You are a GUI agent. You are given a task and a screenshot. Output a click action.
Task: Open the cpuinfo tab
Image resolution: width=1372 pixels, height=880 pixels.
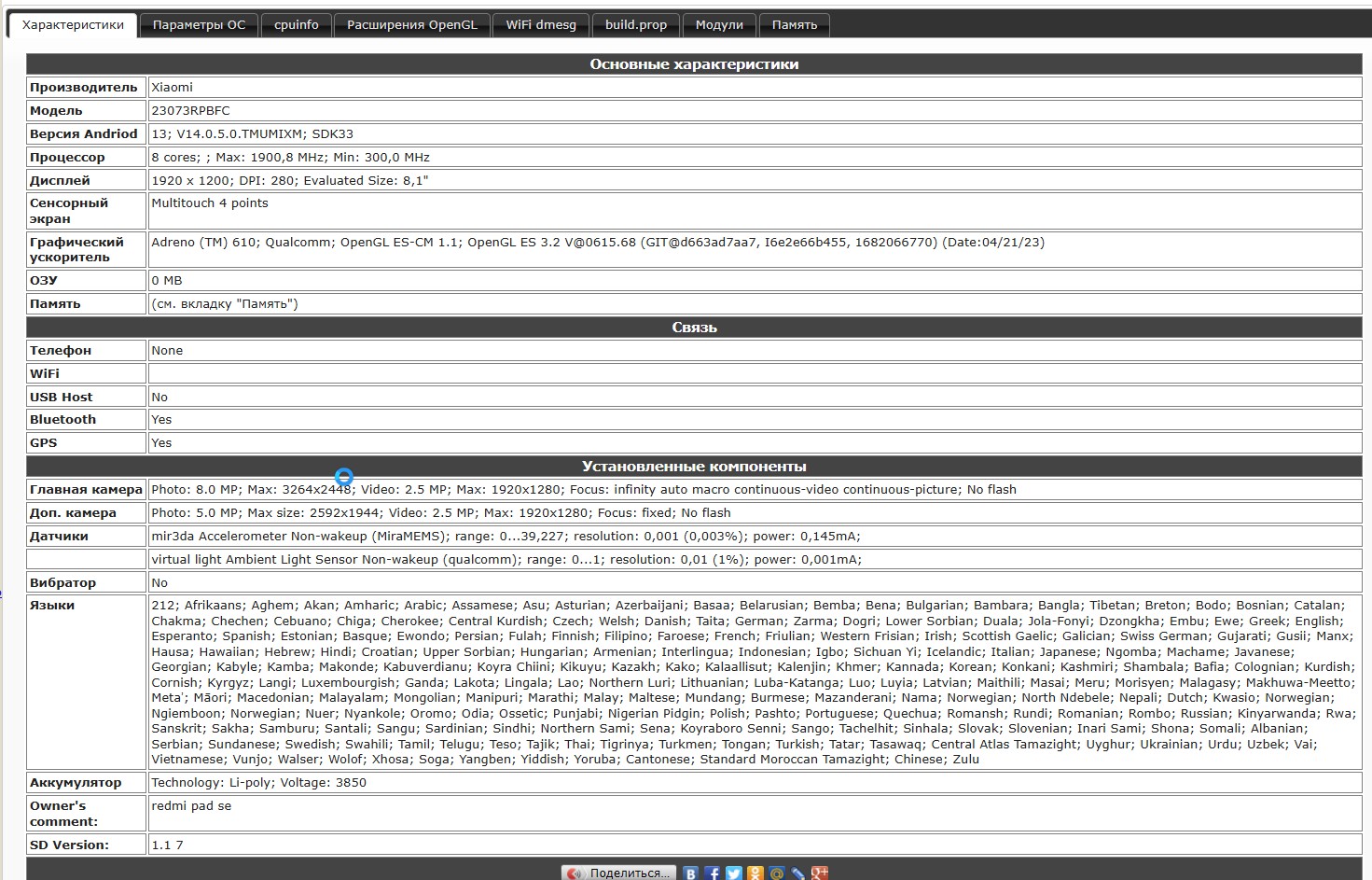(297, 25)
